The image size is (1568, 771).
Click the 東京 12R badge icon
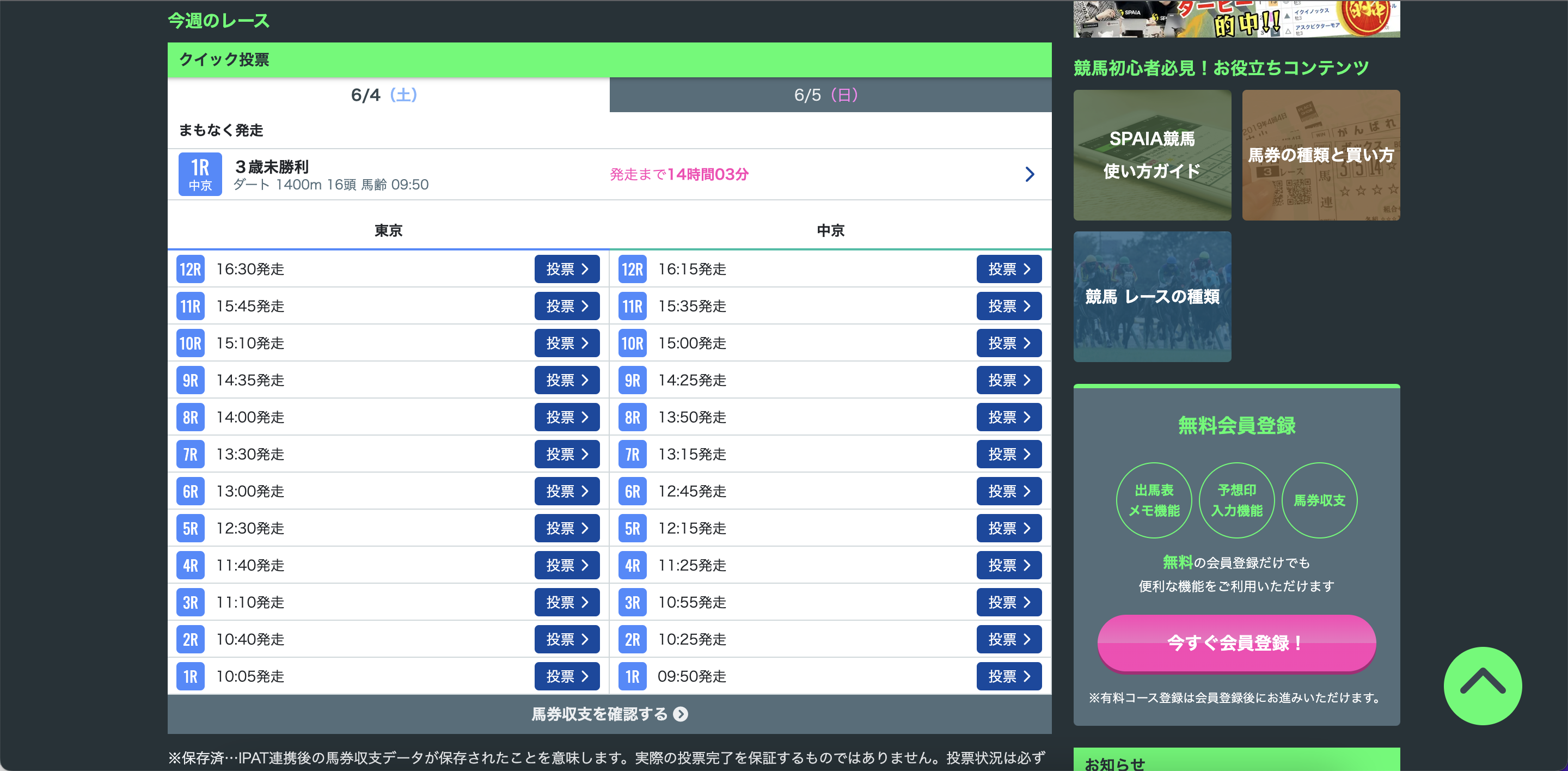(x=191, y=269)
